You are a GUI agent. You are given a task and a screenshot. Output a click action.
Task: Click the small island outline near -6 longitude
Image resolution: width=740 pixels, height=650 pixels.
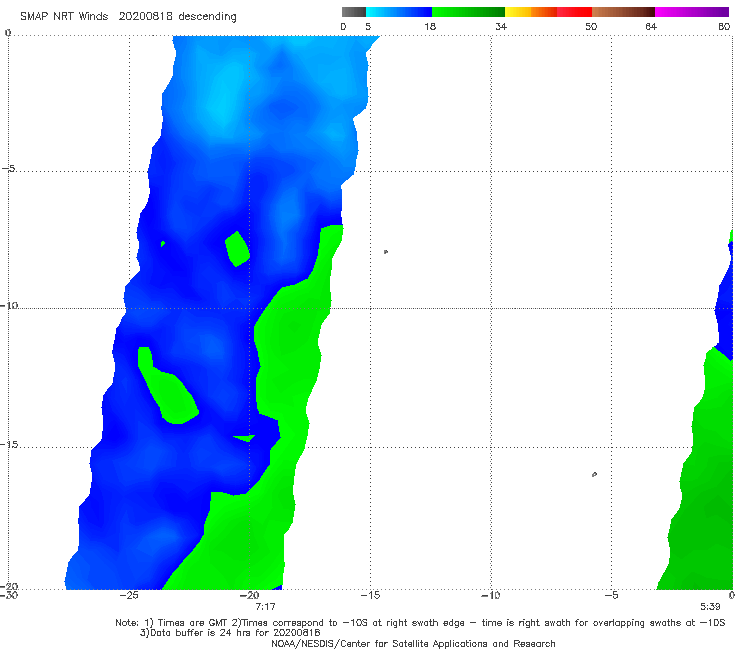click(x=594, y=474)
